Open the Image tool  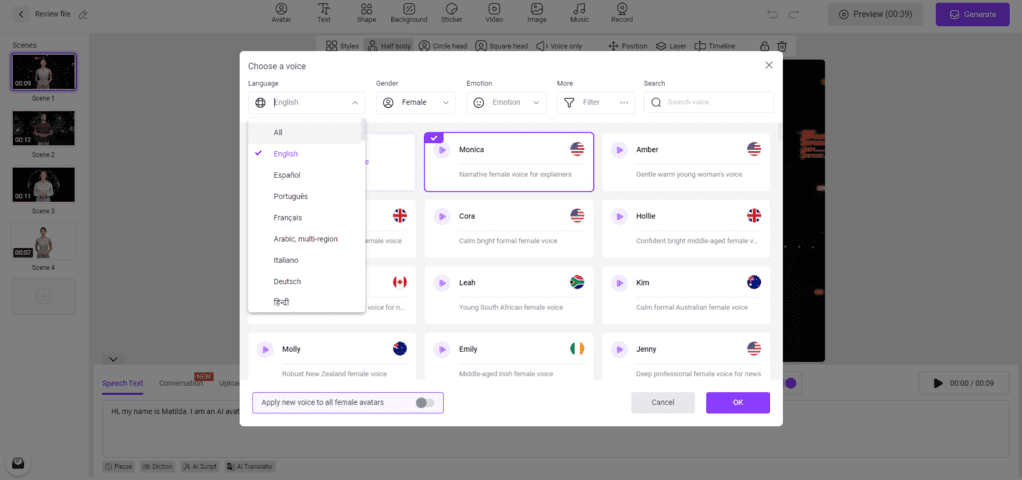coord(536,12)
